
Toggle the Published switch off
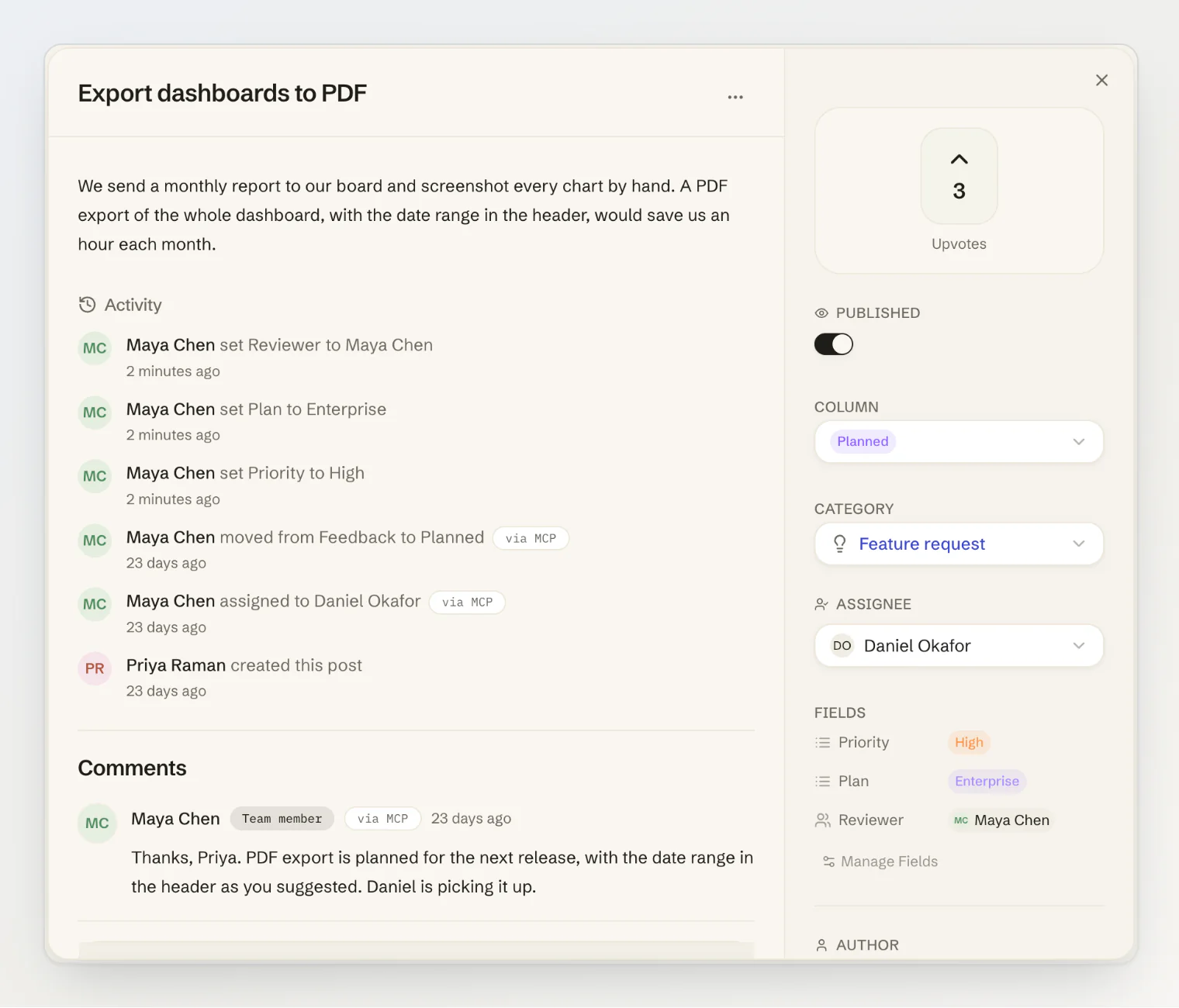click(x=833, y=344)
